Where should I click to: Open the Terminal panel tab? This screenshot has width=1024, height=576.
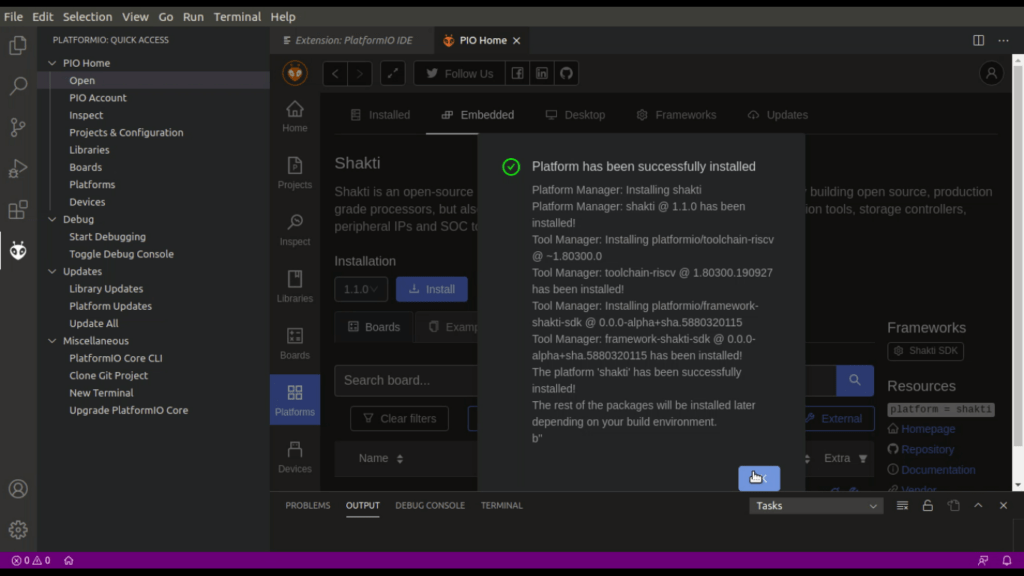point(502,505)
